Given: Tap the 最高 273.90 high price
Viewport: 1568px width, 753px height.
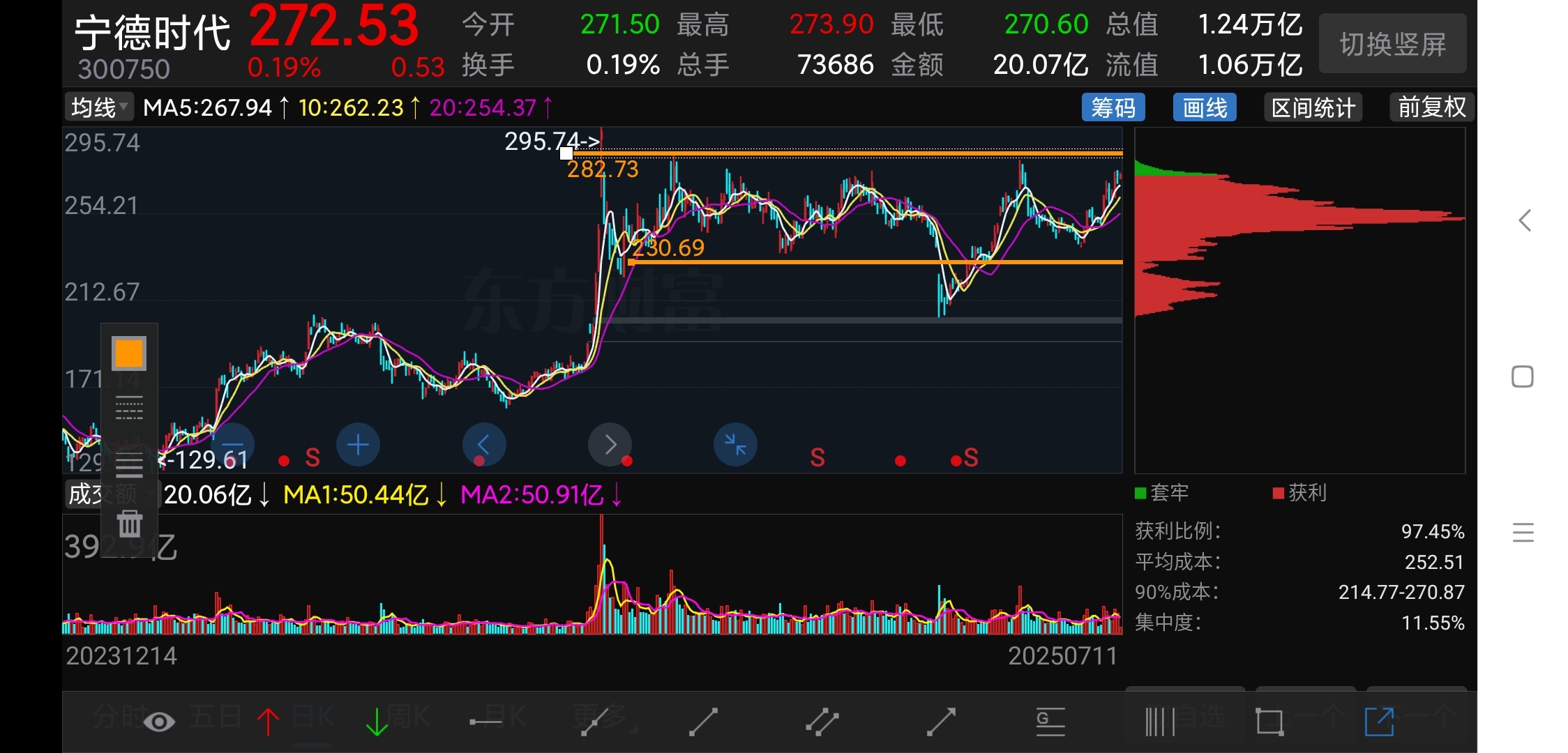Looking at the screenshot, I should point(831,24).
